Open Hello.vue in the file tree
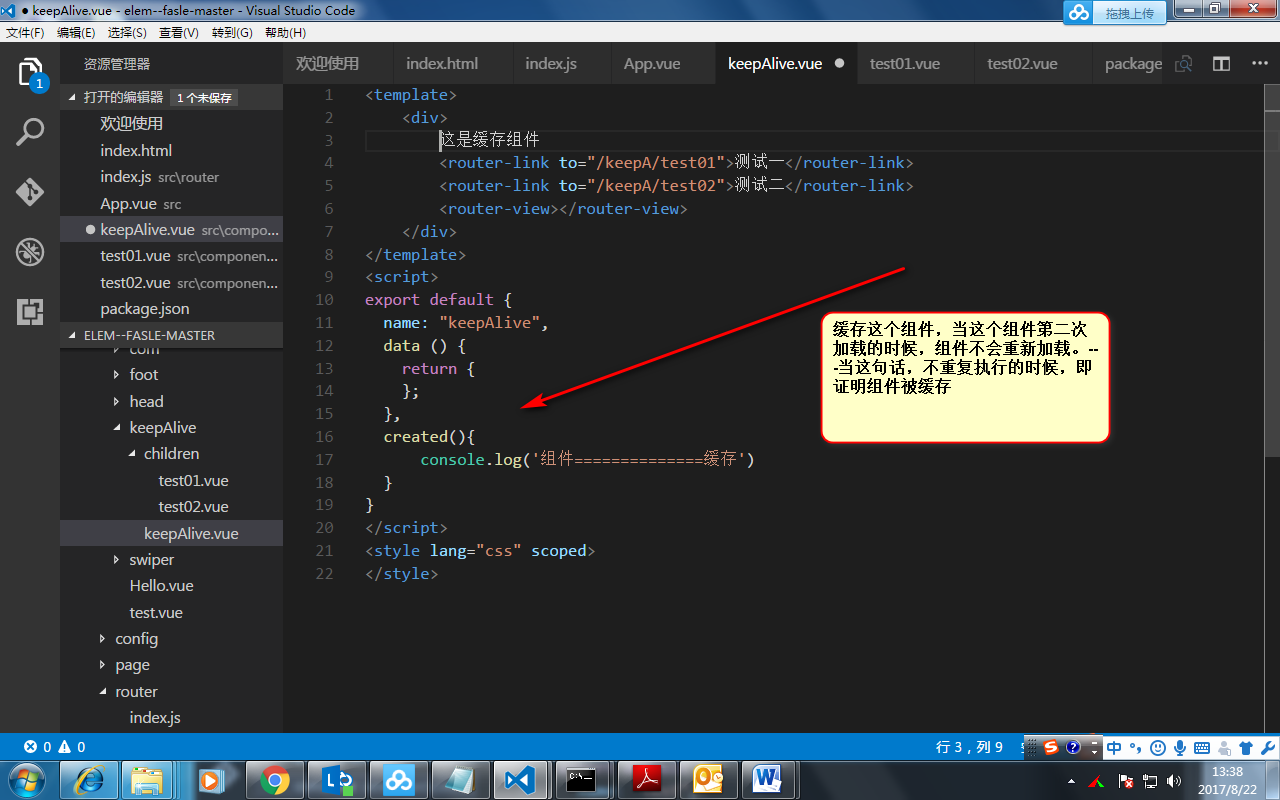The image size is (1280, 800). click(x=171, y=586)
